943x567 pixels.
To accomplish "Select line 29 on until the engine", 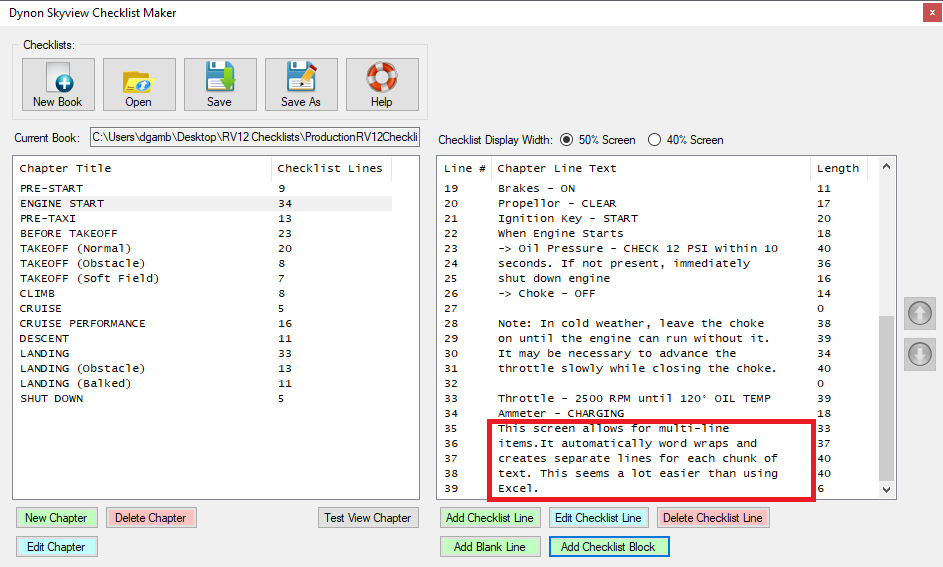I will (x=655, y=339).
